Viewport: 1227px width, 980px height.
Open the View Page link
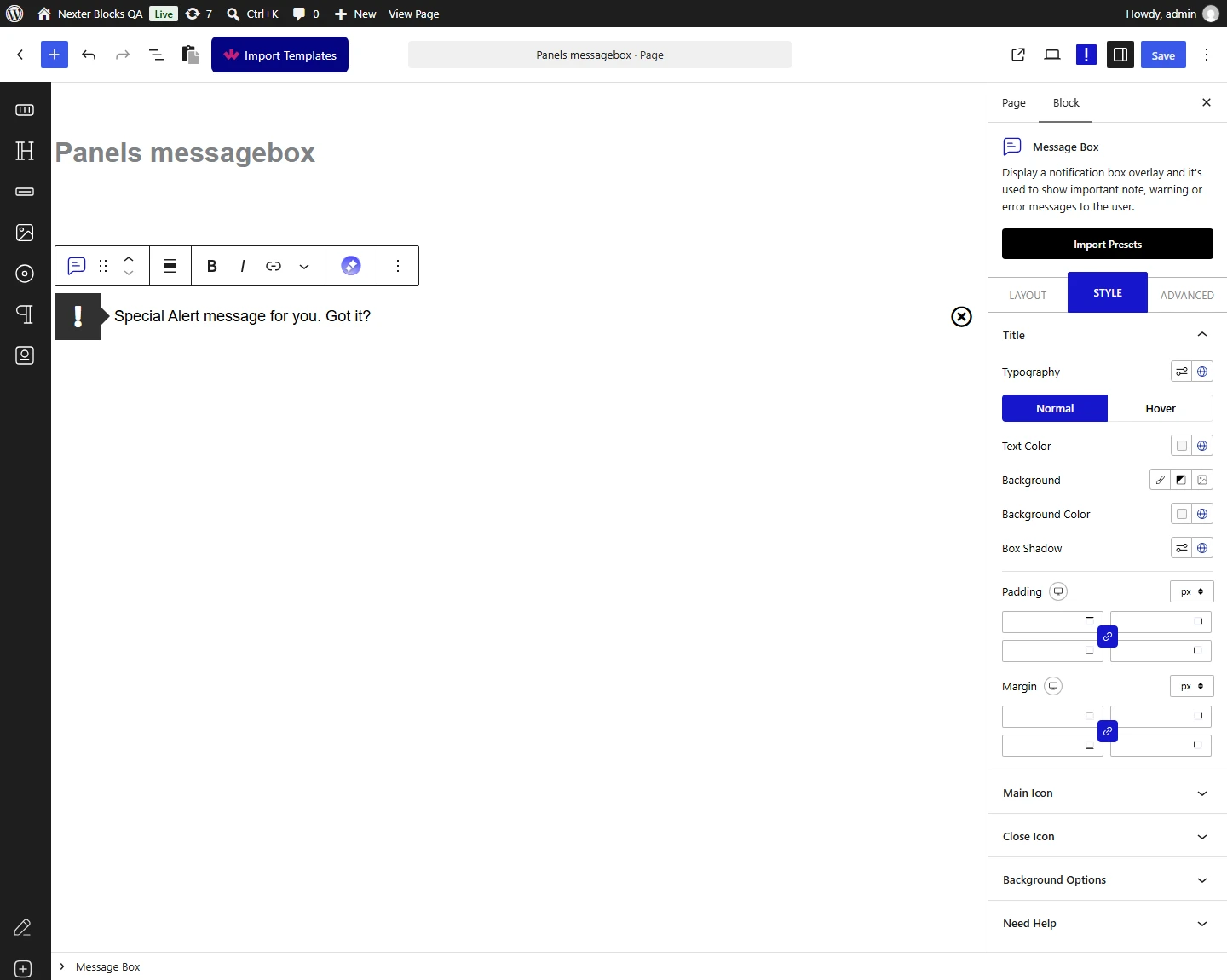coord(414,14)
